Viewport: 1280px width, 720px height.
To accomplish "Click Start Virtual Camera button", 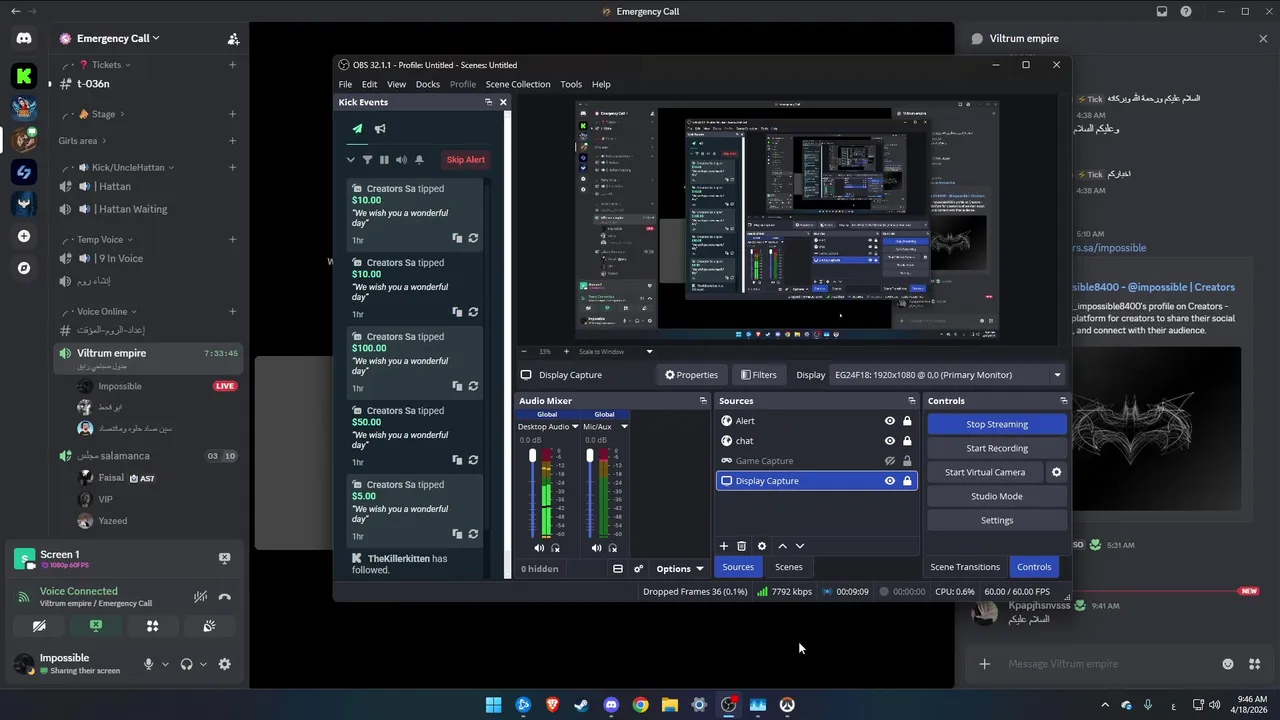I will [985, 472].
